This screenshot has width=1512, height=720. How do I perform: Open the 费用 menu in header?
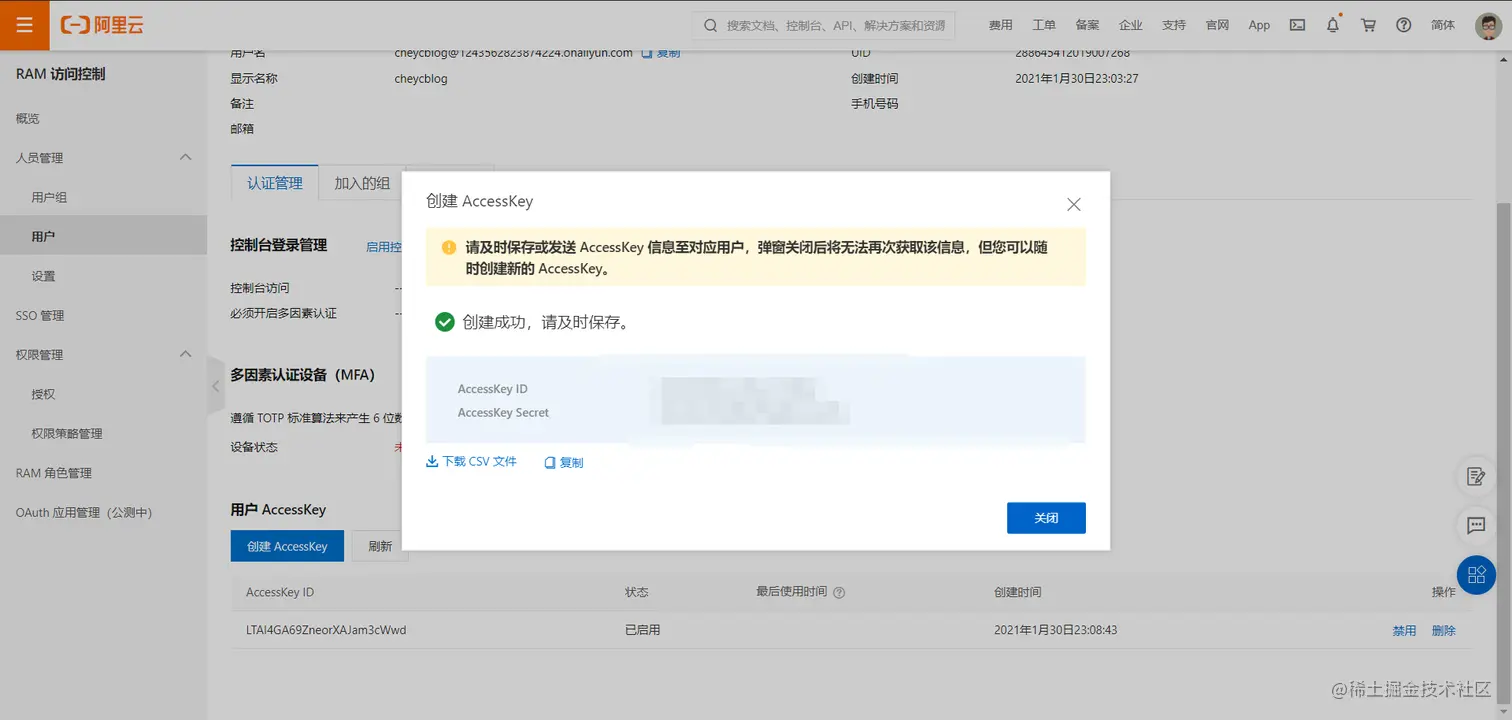click(x=1000, y=25)
